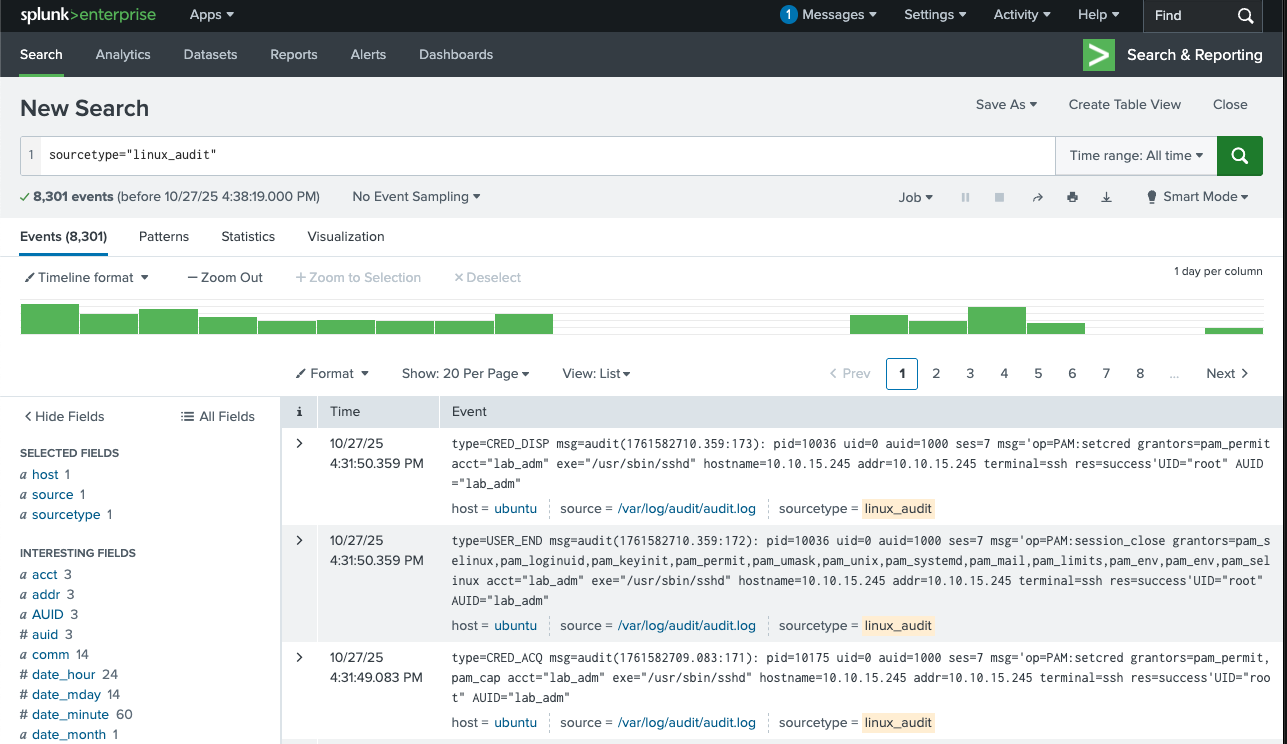
Task: Open the Time range: All time dropdown
Action: click(1136, 156)
